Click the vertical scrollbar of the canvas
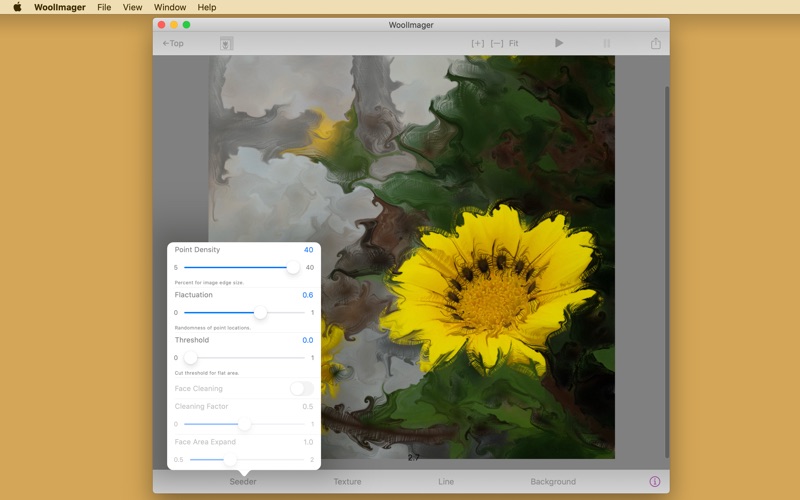This screenshot has width=800, height=500. coord(667,272)
